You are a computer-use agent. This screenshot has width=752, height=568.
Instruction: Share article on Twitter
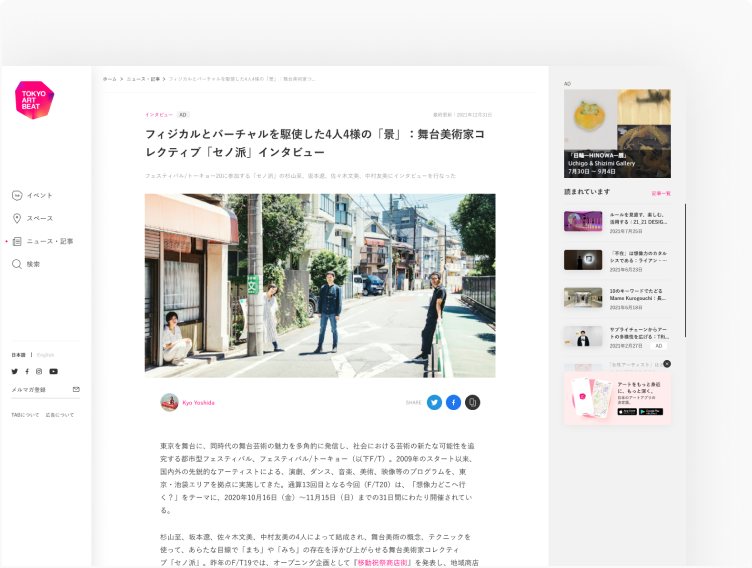pyautogui.click(x=434, y=402)
